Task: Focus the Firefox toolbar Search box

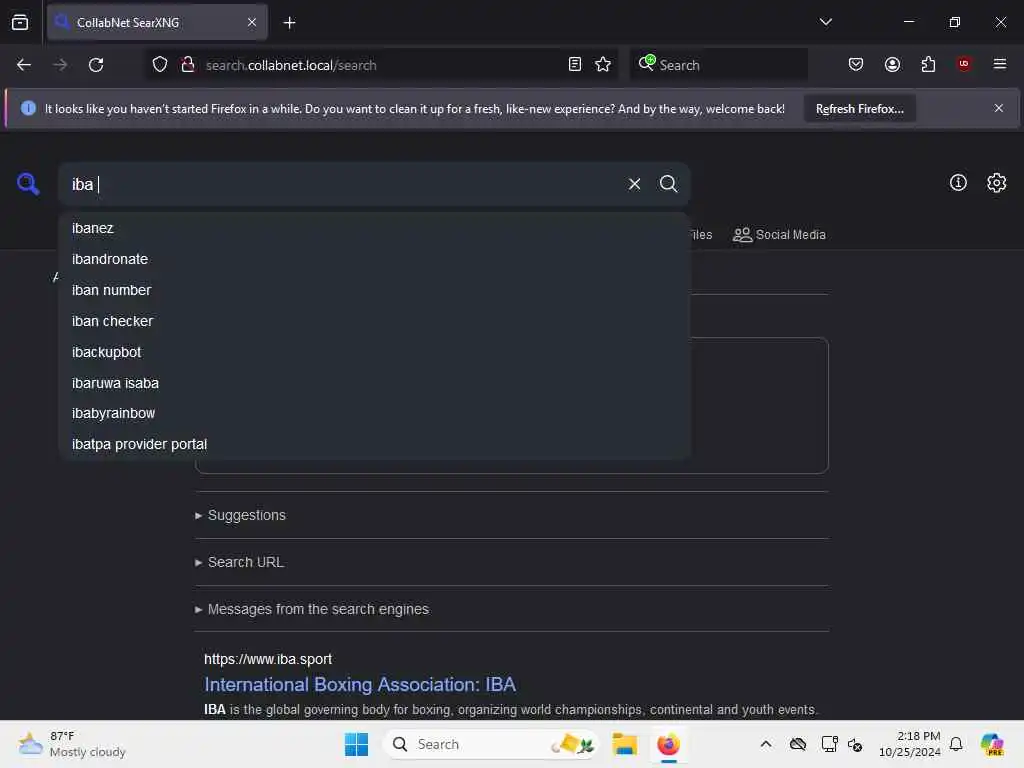Action: (x=718, y=65)
